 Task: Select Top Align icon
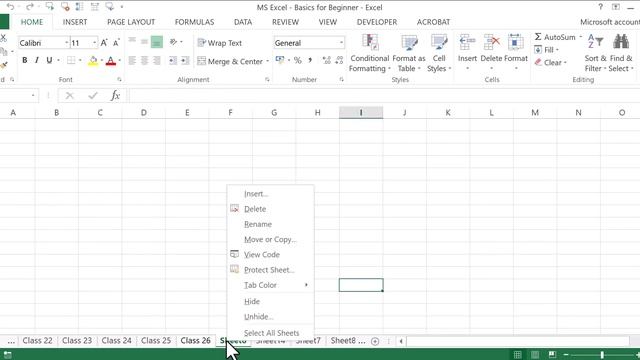(132, 41)
